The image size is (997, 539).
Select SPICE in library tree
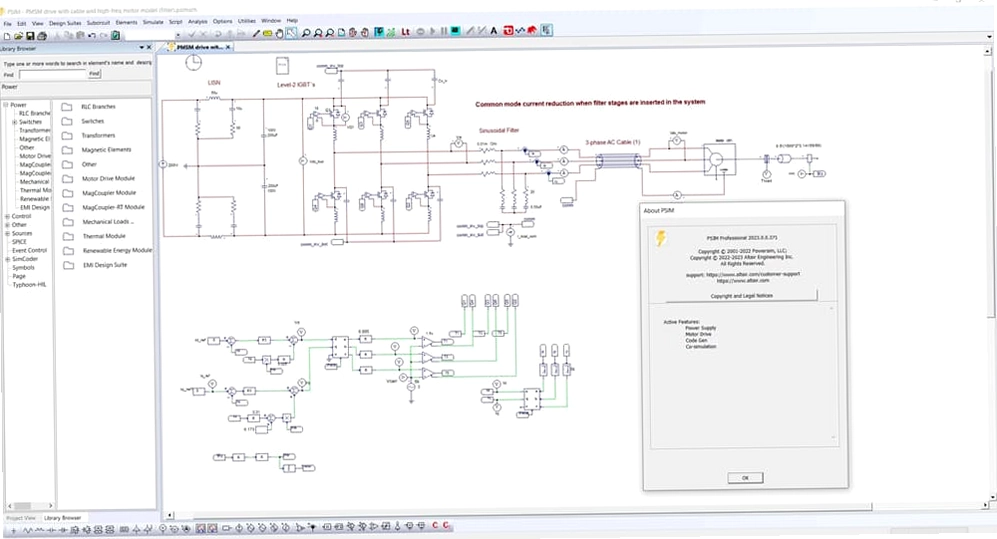pos(19,242)
